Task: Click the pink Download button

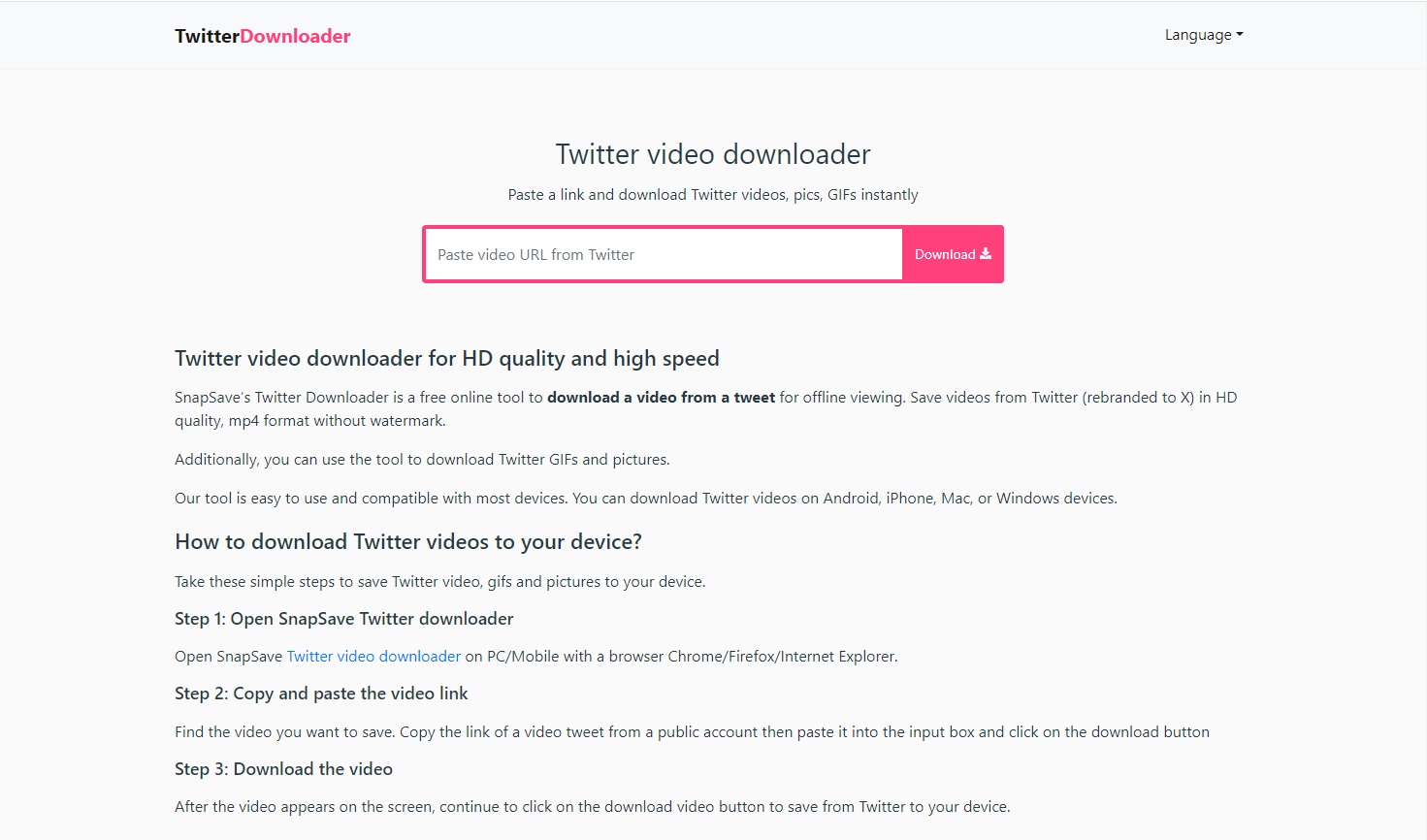Action: [x=953, y=254]
